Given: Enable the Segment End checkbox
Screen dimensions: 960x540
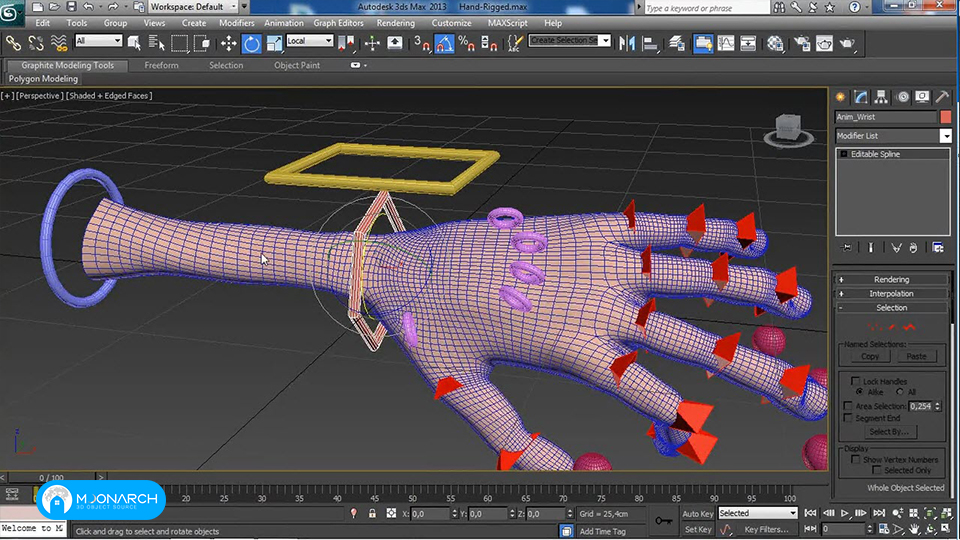Looking at the screenshot, I should pyautogui.click(x=847, y=418).
